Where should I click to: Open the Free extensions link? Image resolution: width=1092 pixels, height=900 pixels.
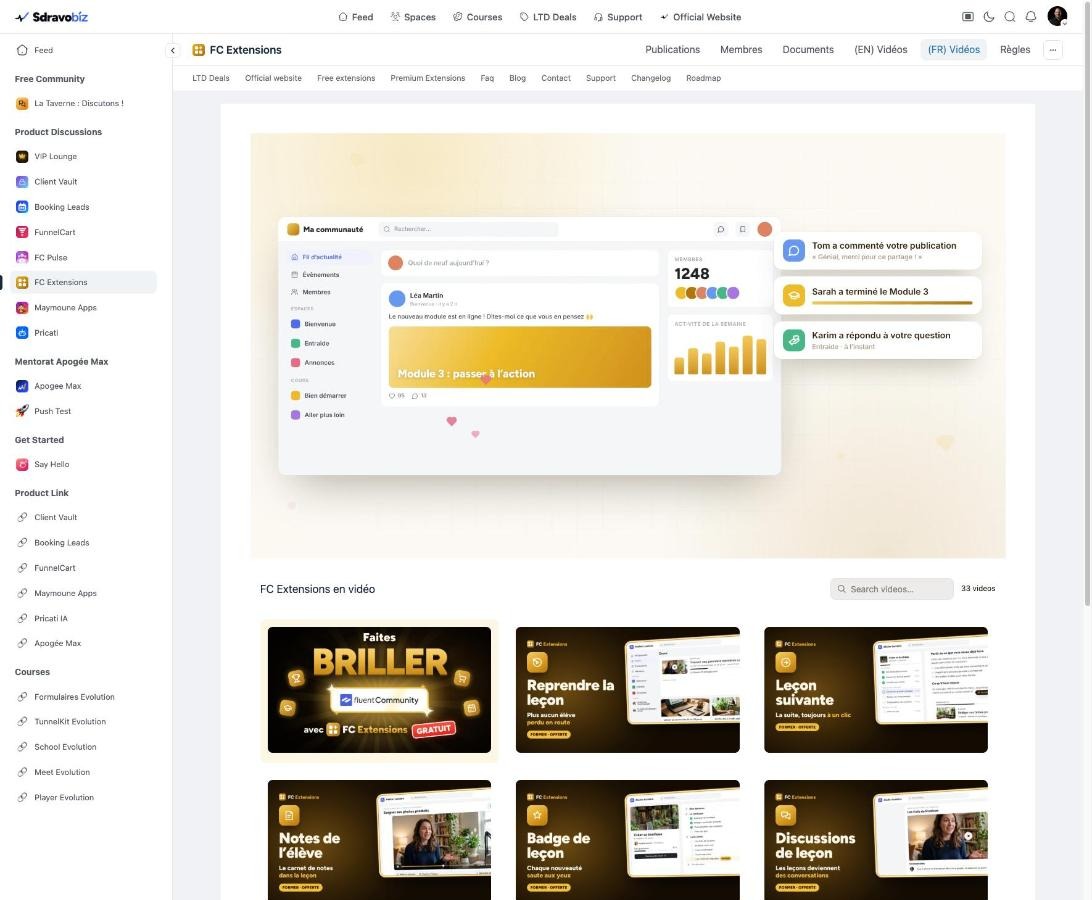[x=346, y=78]
